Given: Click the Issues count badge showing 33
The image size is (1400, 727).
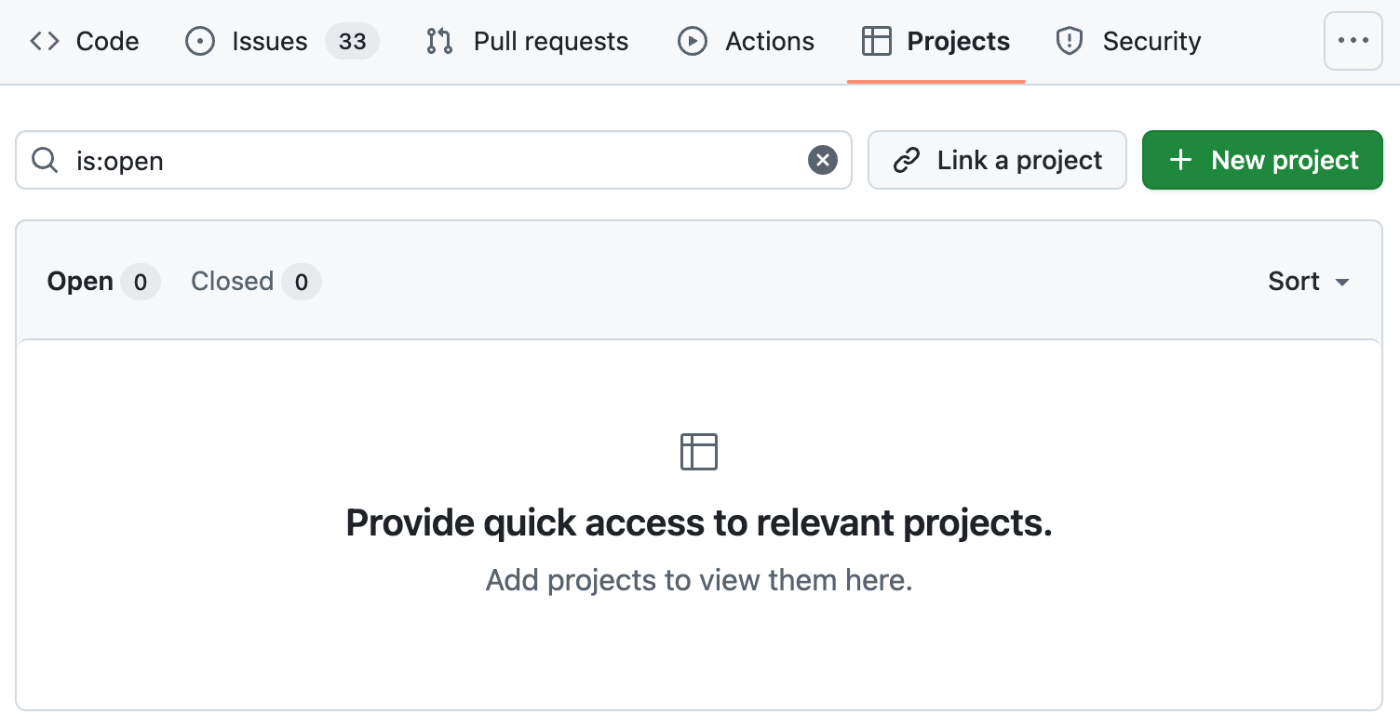Looking at the screenshot, I should coord(352,41).
